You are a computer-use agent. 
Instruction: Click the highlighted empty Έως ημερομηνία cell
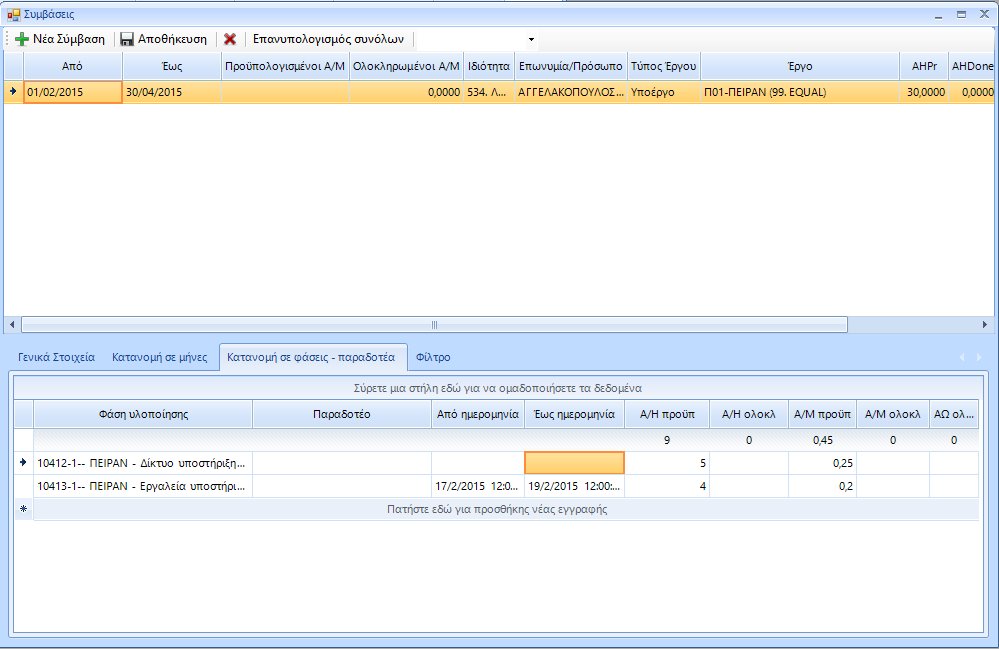pyautogui.click(x=574, y=462)
